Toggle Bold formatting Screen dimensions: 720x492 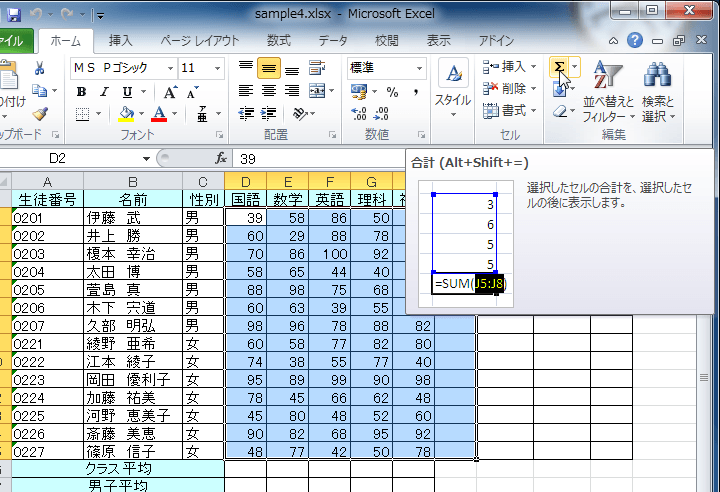click(82, 92)
